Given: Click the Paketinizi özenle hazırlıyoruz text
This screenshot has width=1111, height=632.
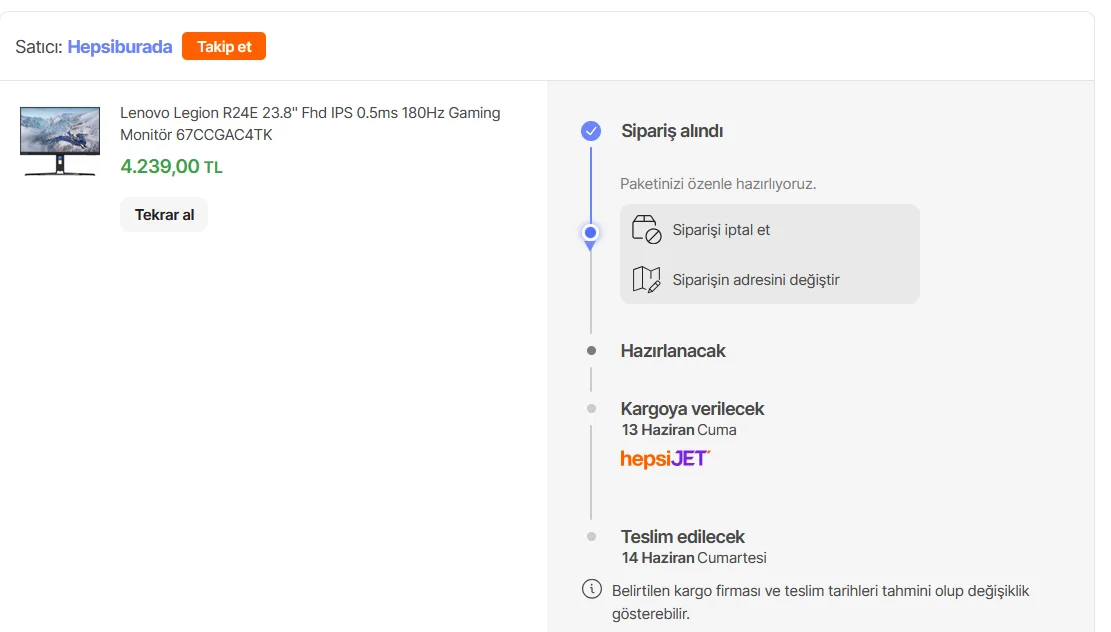Looking at the screenshot, I should (718, 184).
